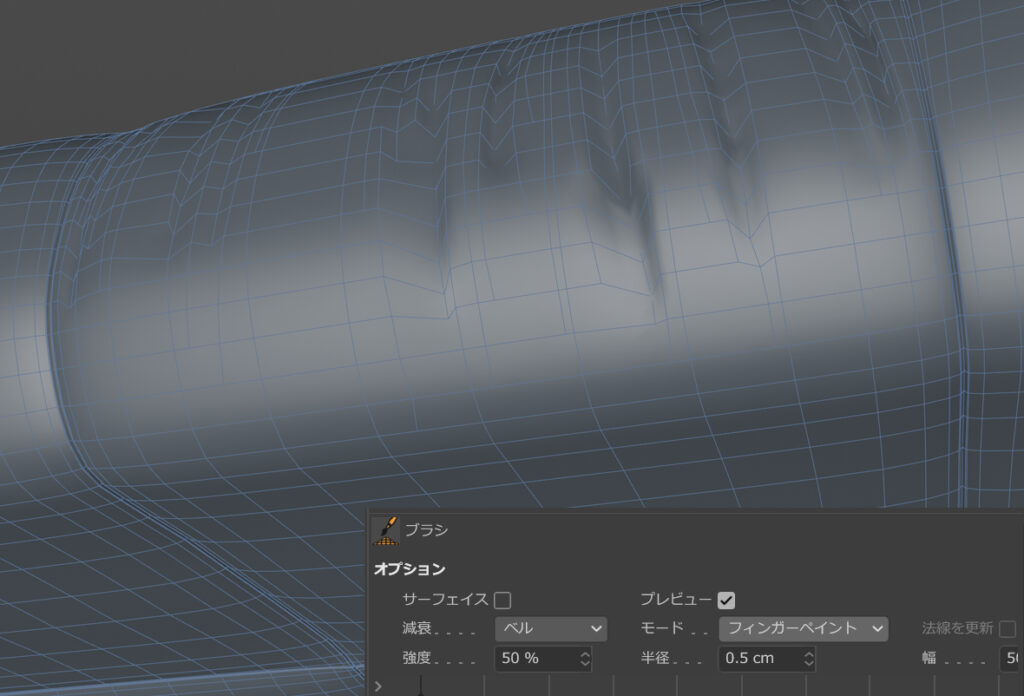The width and height of the screenshot is (1024, 696).
Task: Click the ブラシ tool title label
Action: click(x=426, y=530)
